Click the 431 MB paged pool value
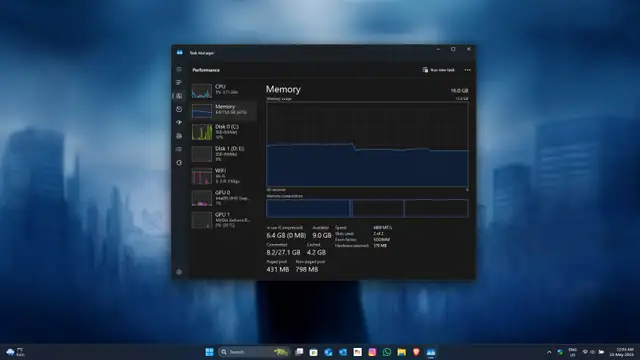The height and width of the screenshot is (360, 640). pyautogui.click(x=278, y=269)
